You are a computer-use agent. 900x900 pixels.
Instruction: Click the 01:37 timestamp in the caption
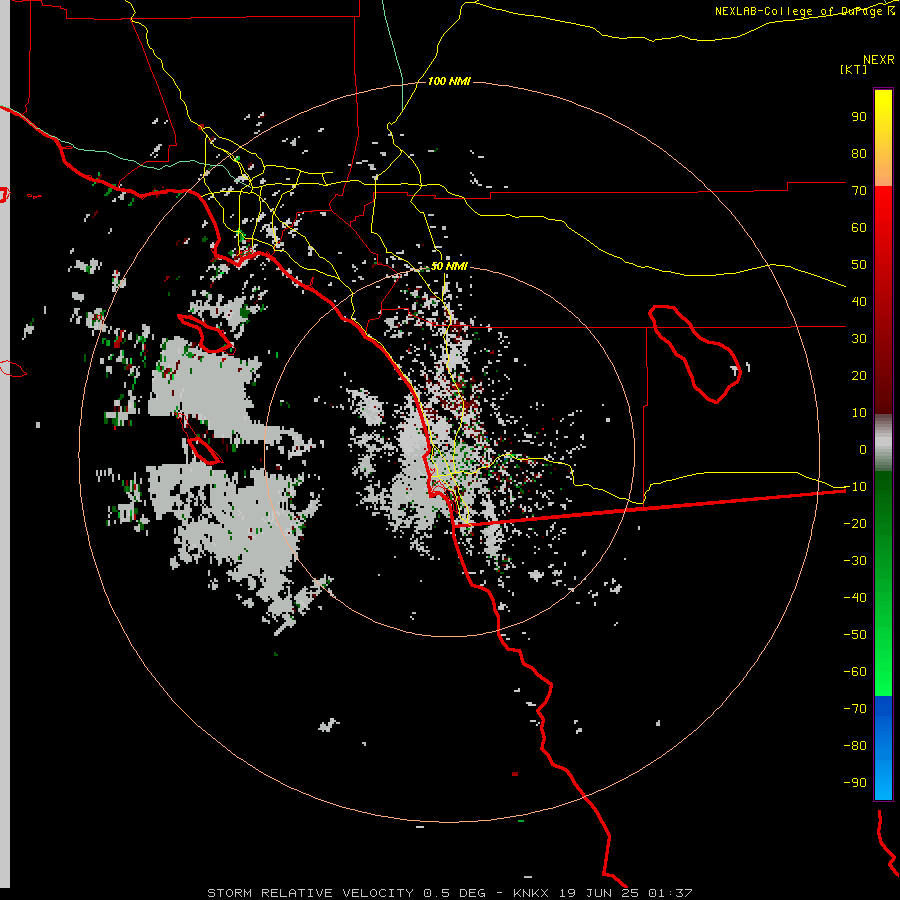tap(670, 893)
